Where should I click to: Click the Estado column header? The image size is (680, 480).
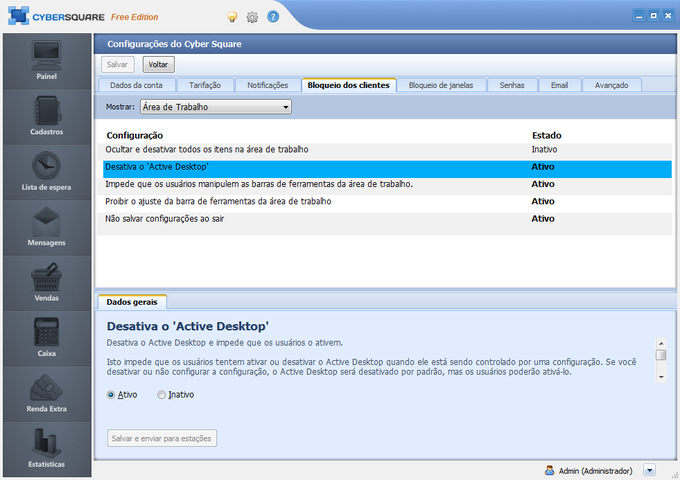pyautogui.click(x=546, y=136)
